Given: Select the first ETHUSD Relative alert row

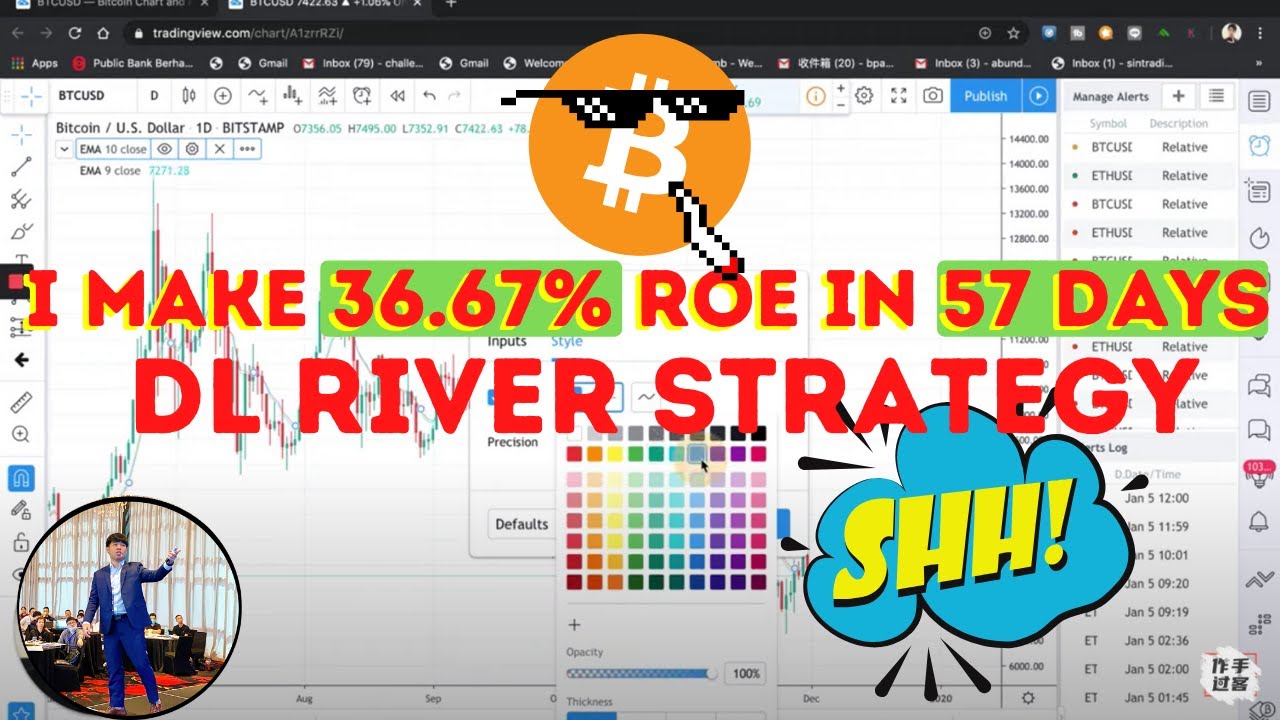Looking at the screenshot, I should pos(1150,176).
